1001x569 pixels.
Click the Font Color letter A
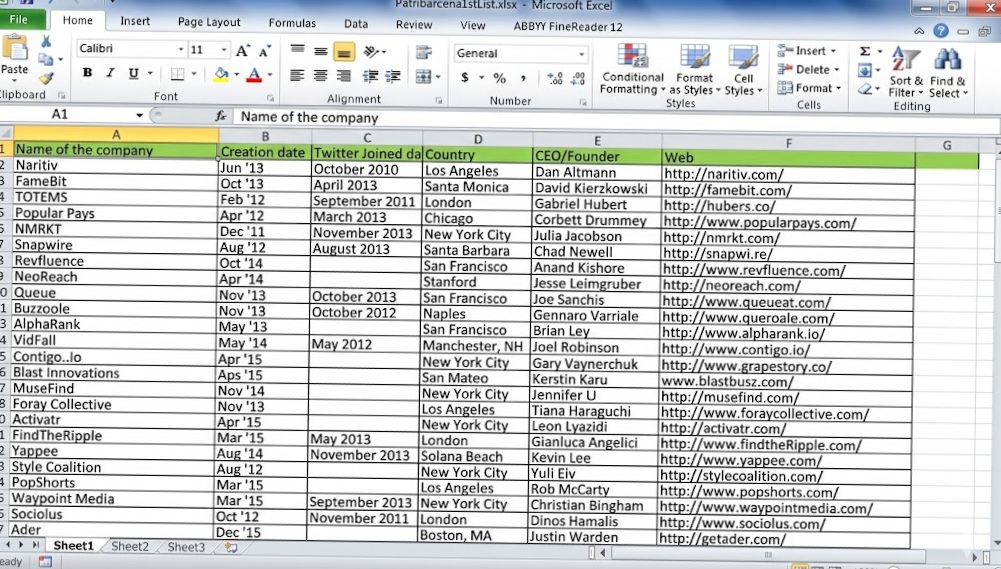pyautogui.click(x=254, y=75)
